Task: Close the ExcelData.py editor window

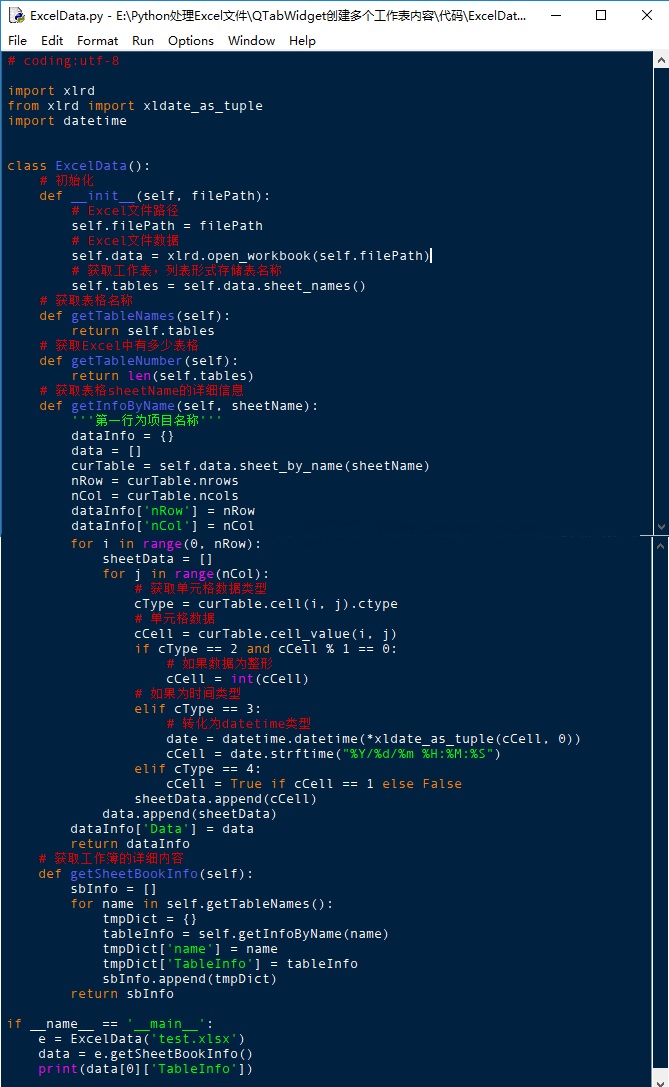Action: click(x=646, y=15)
